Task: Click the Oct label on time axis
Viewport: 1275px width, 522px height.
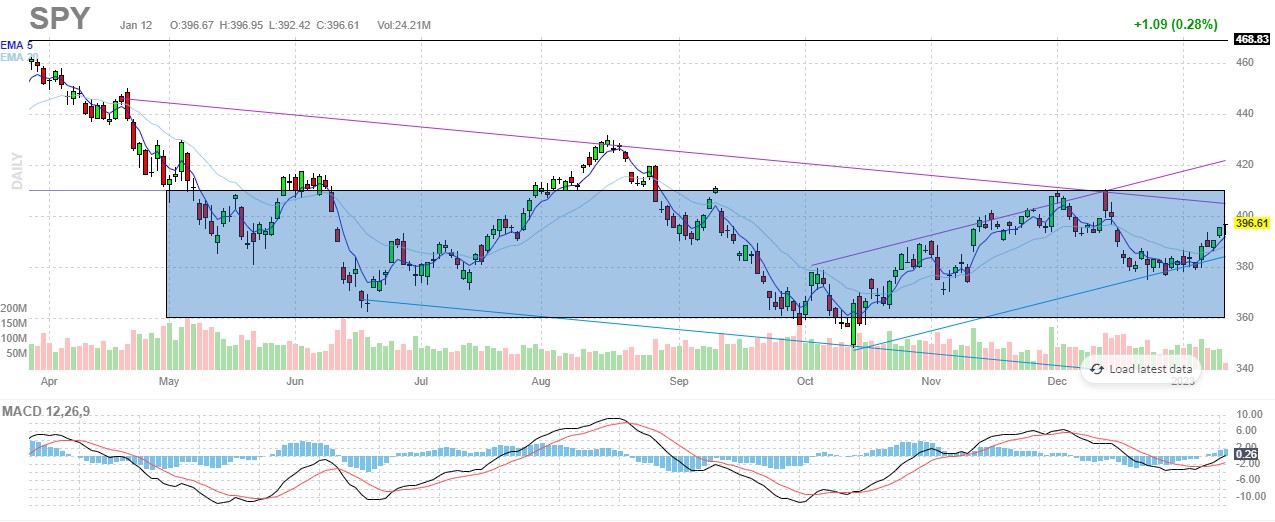Action: (805, 381)
